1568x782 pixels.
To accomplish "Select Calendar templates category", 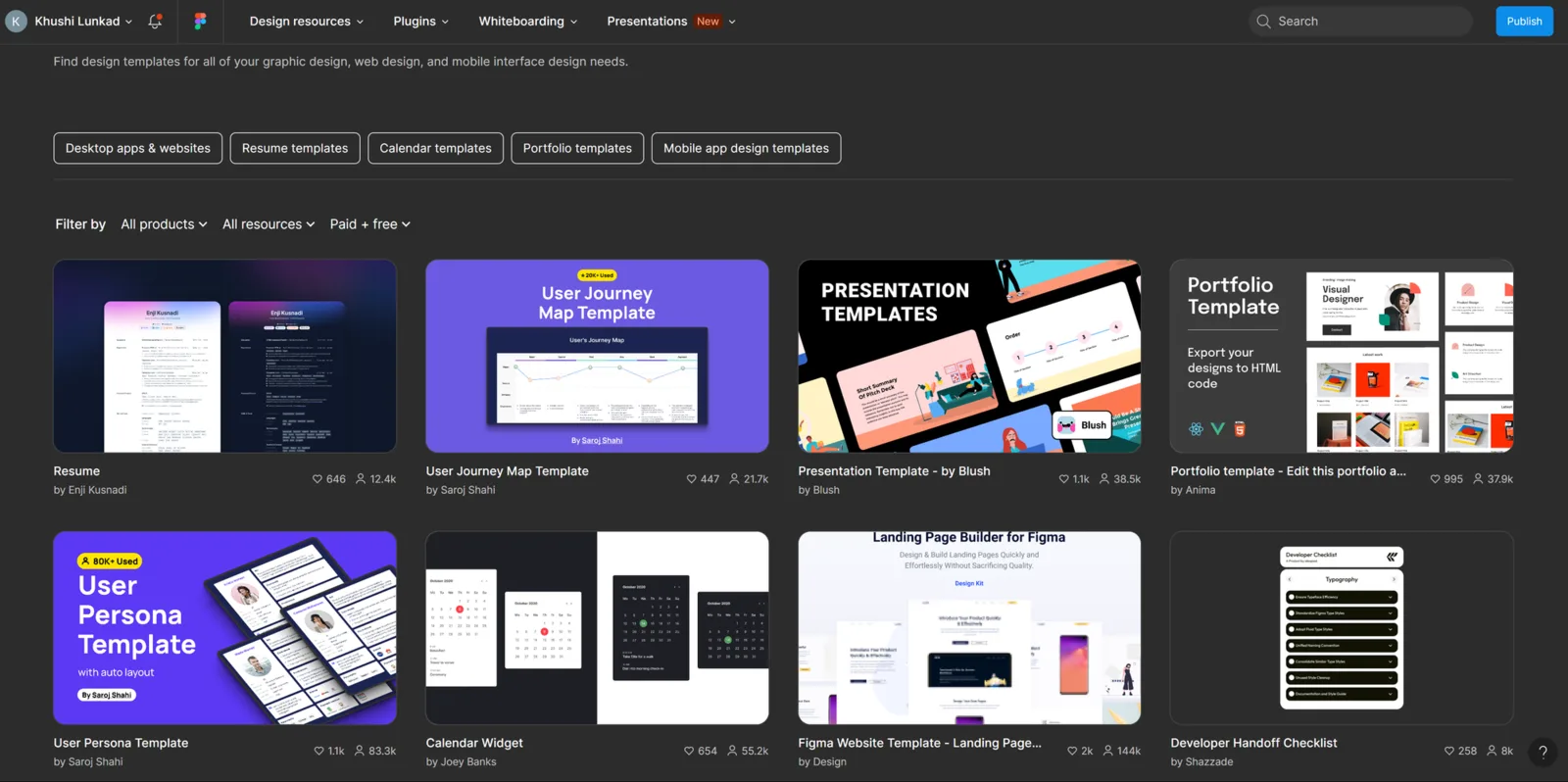I will click(x=436, y=148).
